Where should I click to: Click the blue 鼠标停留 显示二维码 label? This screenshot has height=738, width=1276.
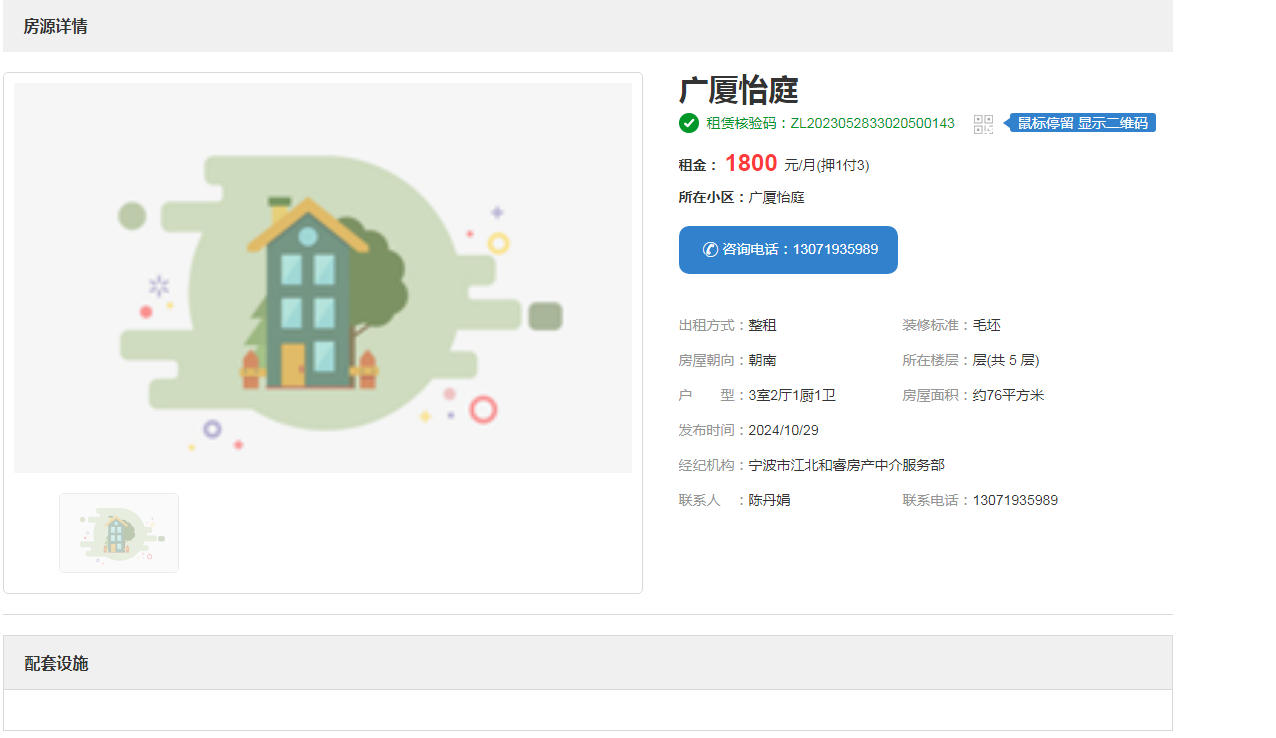click(1084, 123)
